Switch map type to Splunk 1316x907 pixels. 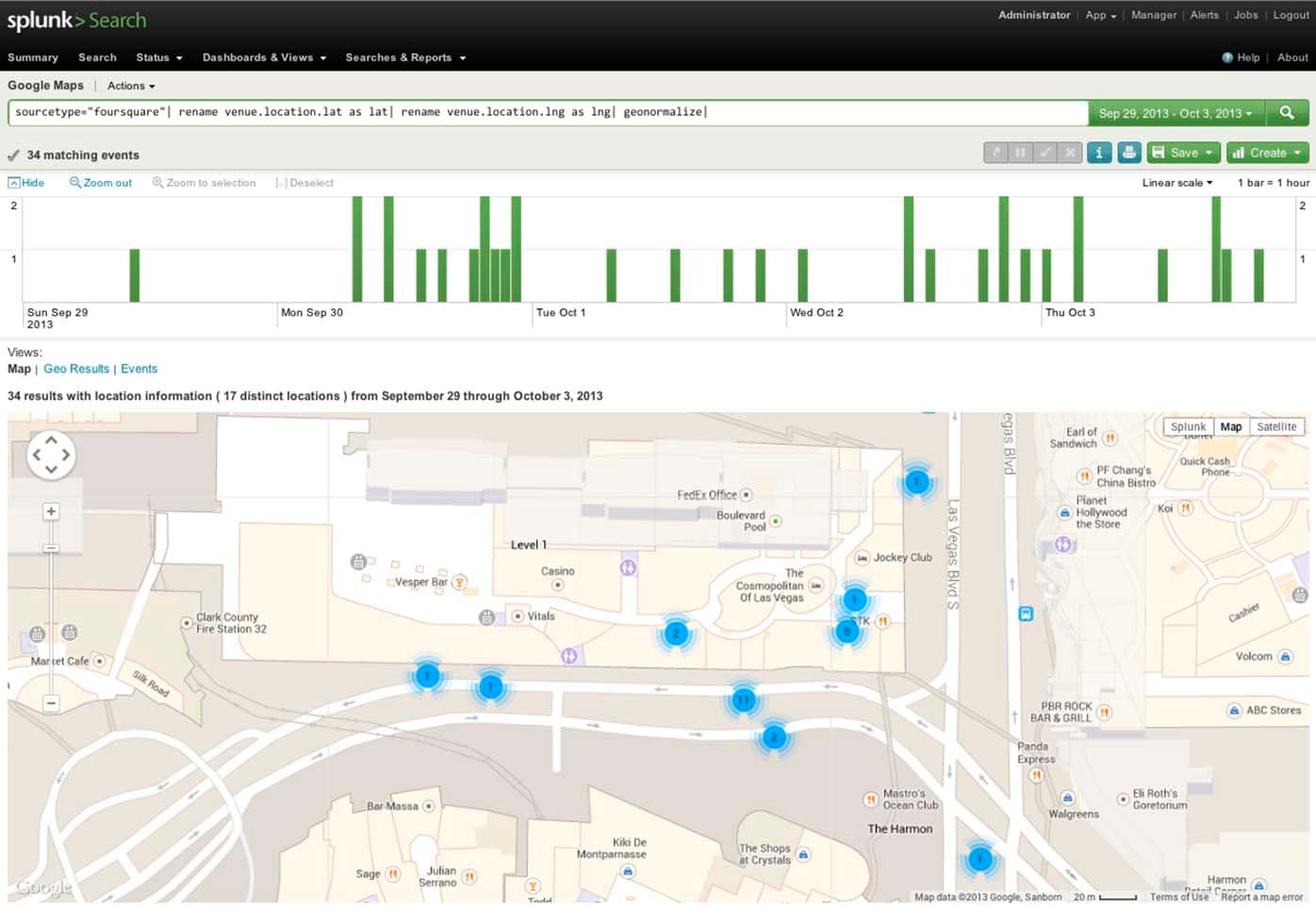(1188, 427)
